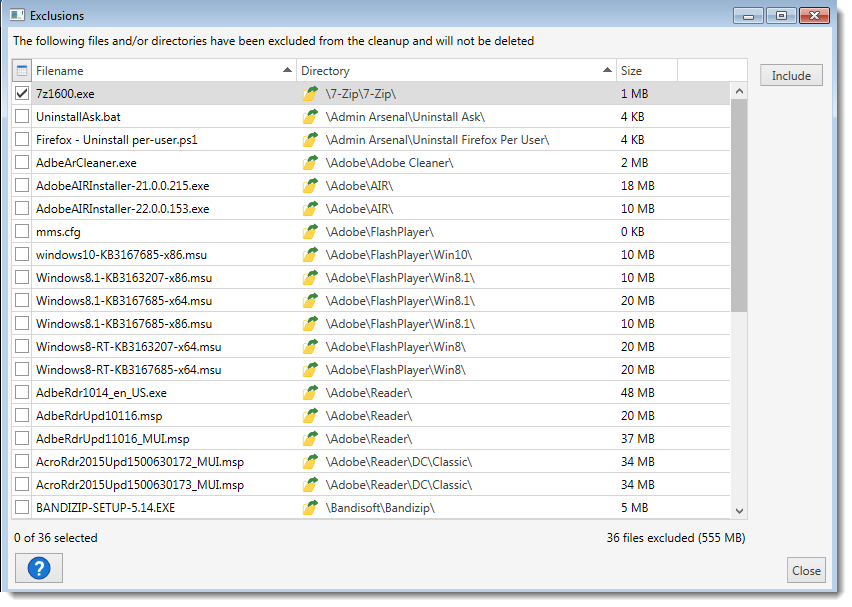The width and height of the screenshot is (852, 607).
Task: Click the select-all icon in header corner
Action: 22,71
